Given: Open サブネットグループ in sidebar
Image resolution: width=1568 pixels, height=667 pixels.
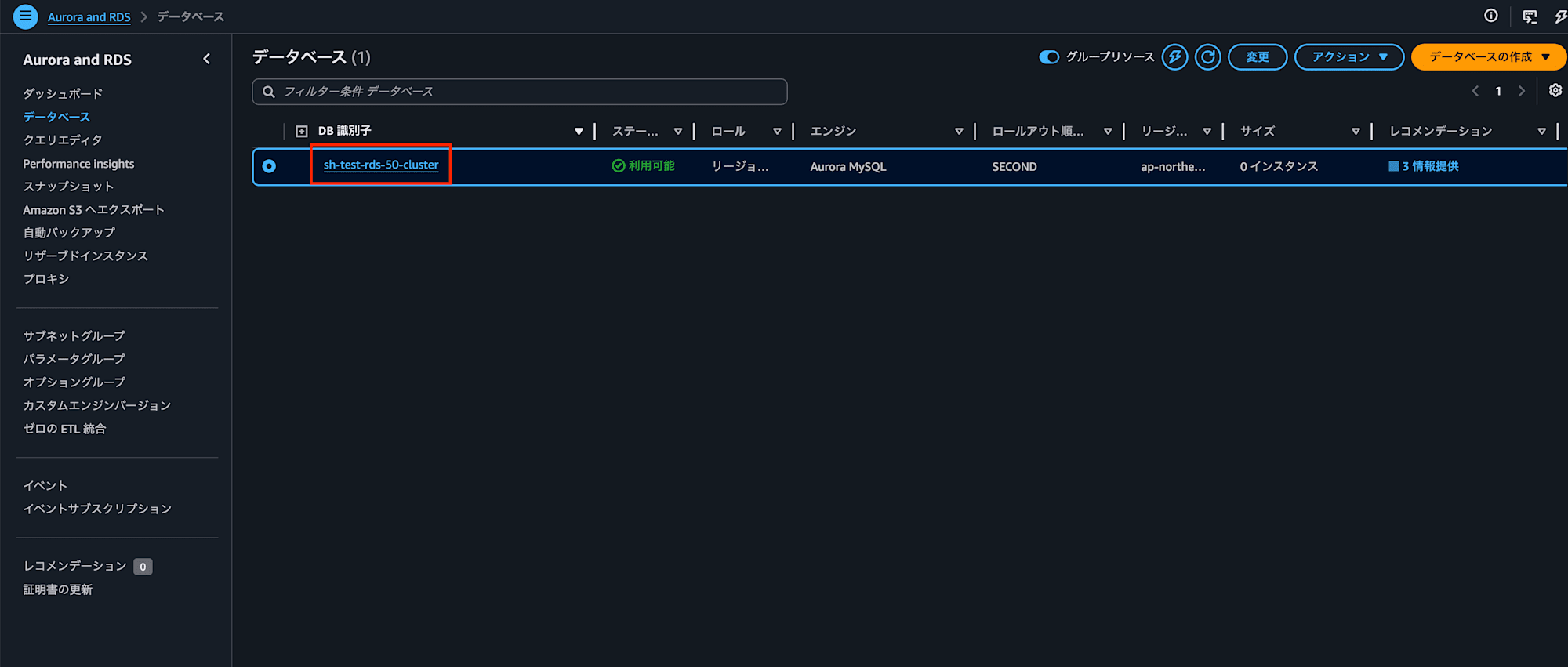Looking at the screenshot, I should click(74, 335).
